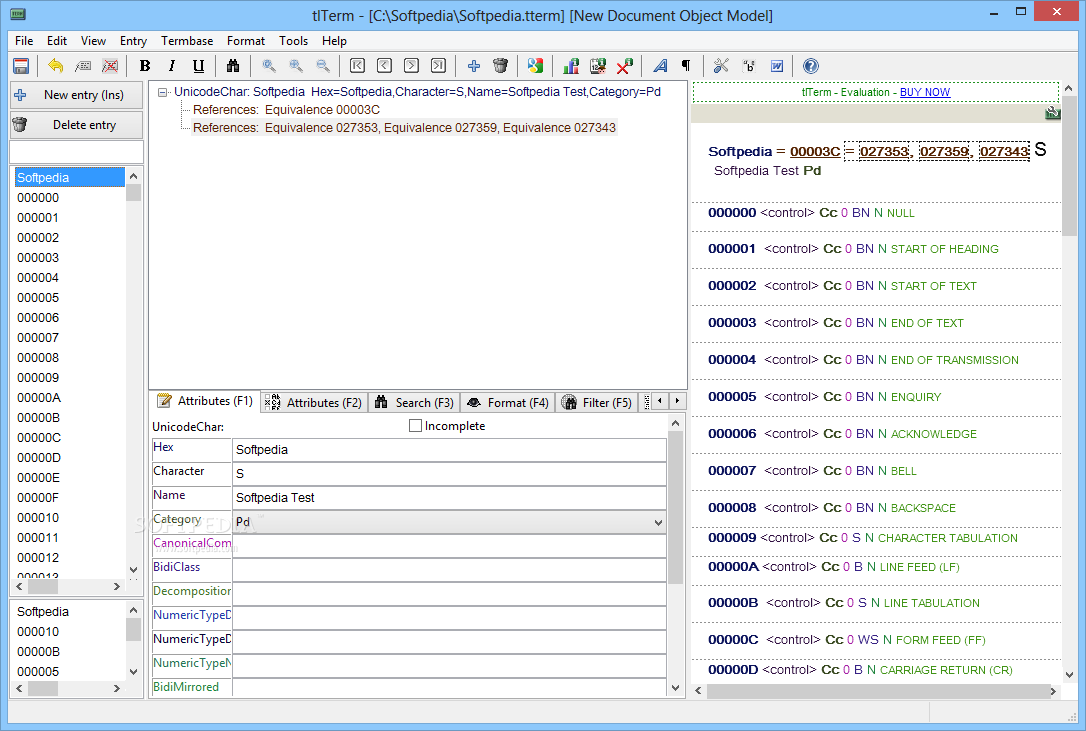This screenshot has width=1086, height=731.
Task: Click the Word document export icon
Action: tap(777, 66)
